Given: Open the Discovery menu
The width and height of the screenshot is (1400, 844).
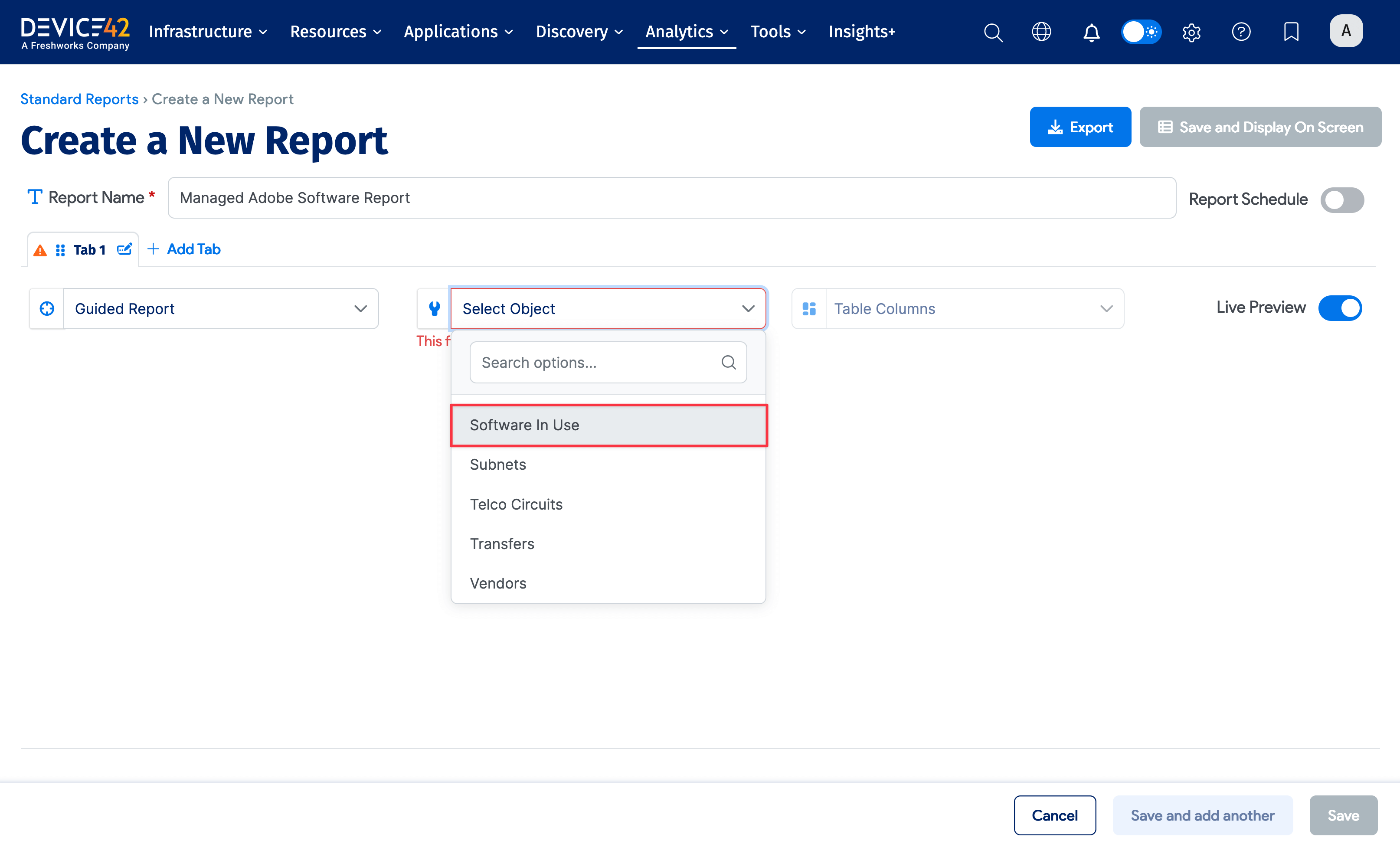Looking at the screenshot, I should click(x=579, y=32).
